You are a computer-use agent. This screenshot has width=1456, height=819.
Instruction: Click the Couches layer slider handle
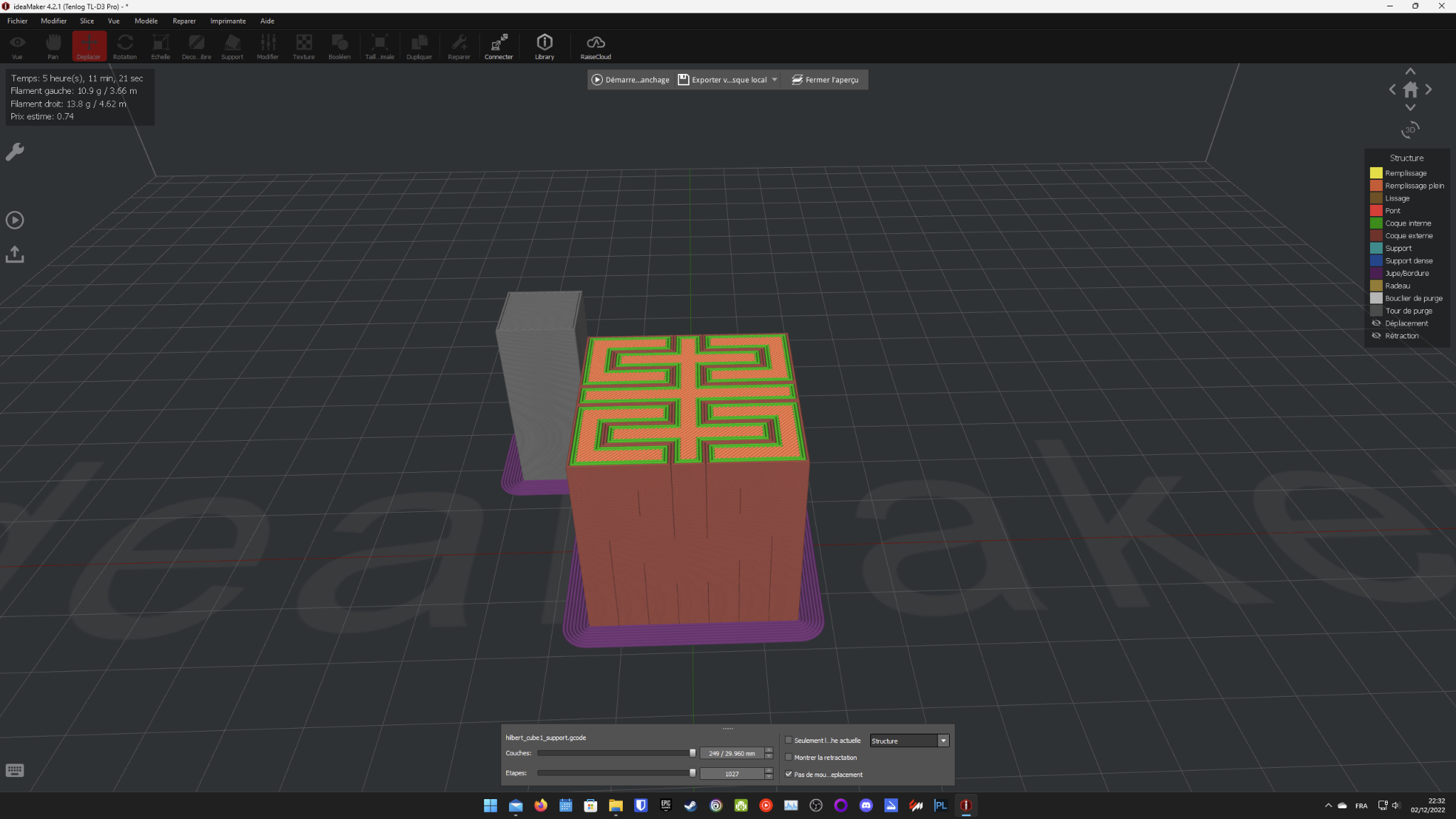(692, 753)
